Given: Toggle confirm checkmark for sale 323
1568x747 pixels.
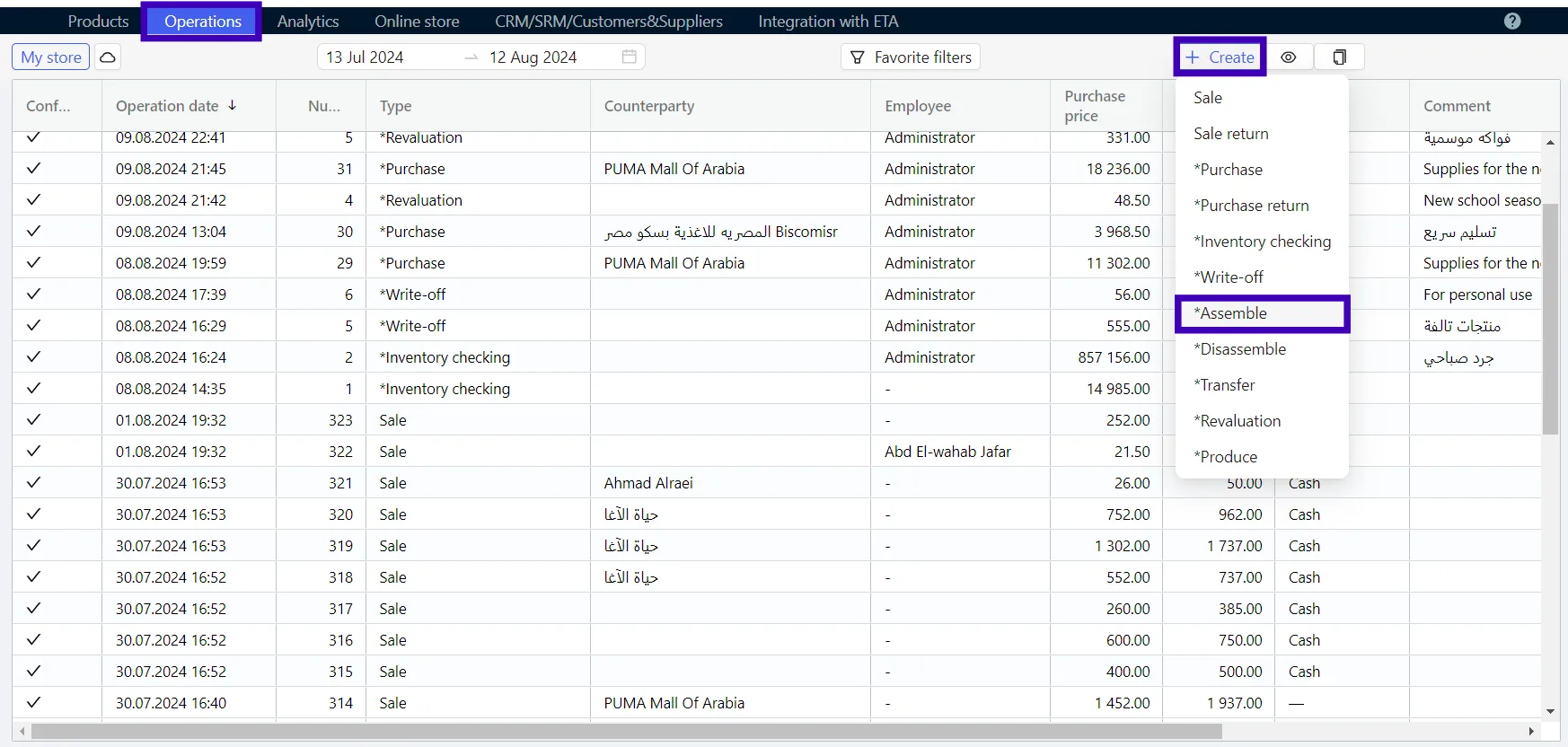Looking at the screenshot, I should click(x=34, y=419).
